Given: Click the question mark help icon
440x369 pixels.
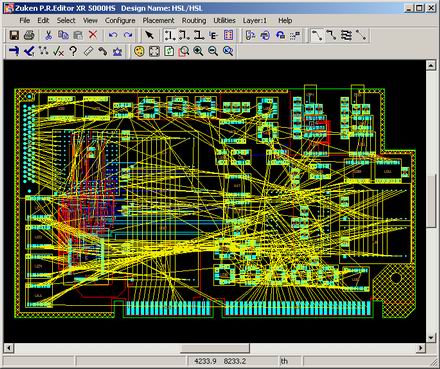Looking at the screenshot, I should point(73,51).
